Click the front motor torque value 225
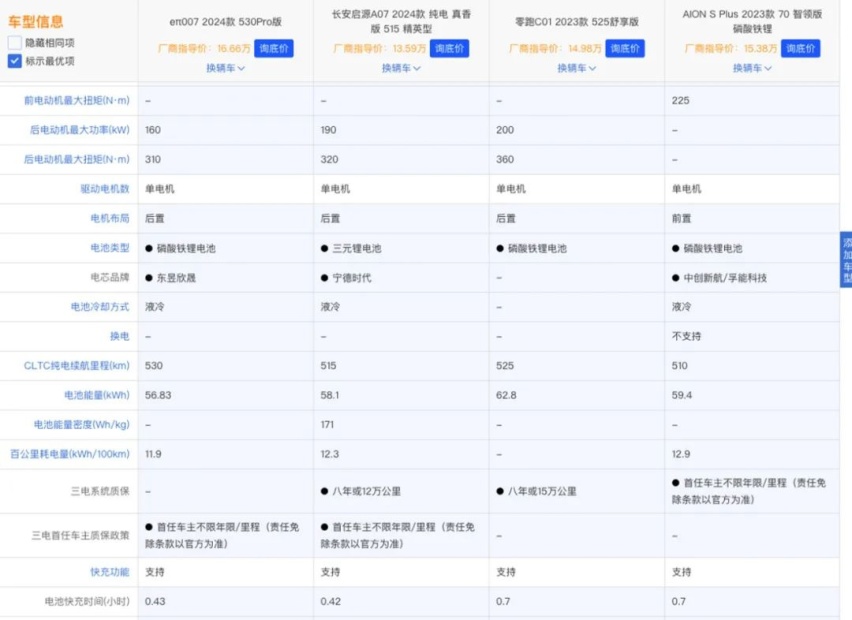This screenshot has height=620, width=852. pos(680,101)
